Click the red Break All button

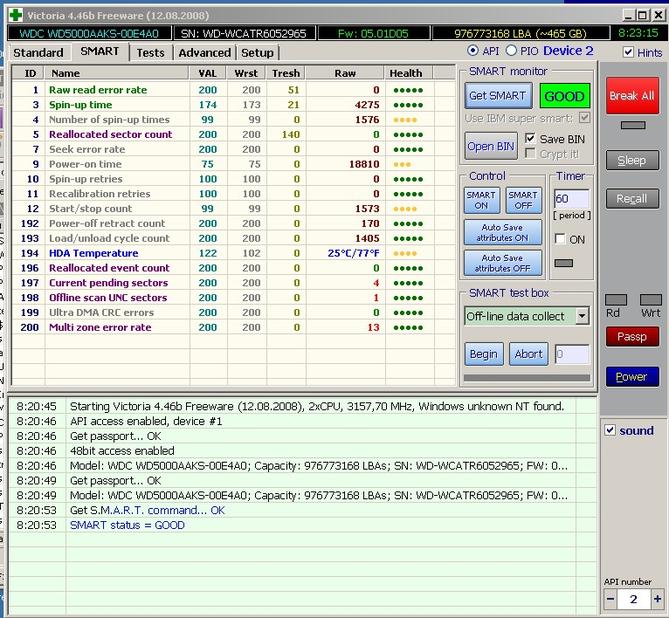pyautogui.click(x=632, y=96)
